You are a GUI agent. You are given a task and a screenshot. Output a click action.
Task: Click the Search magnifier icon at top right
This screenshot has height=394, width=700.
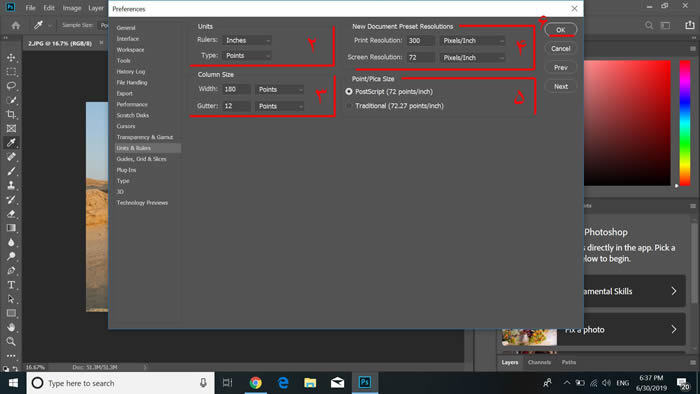[649, 25]
